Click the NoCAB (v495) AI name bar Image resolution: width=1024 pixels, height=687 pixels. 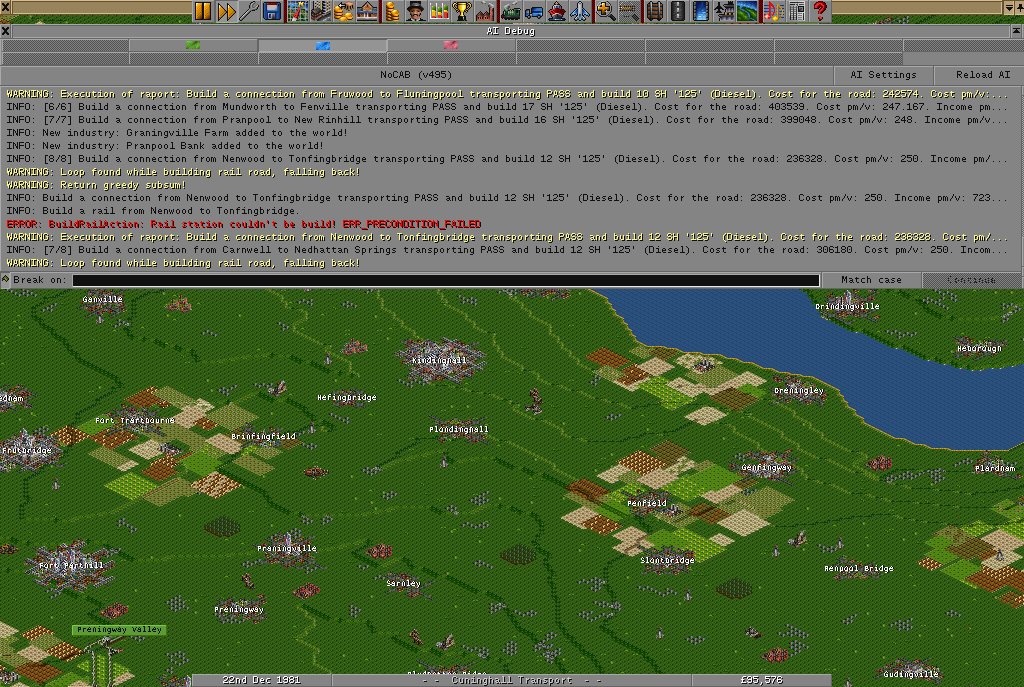coord(417,75)
